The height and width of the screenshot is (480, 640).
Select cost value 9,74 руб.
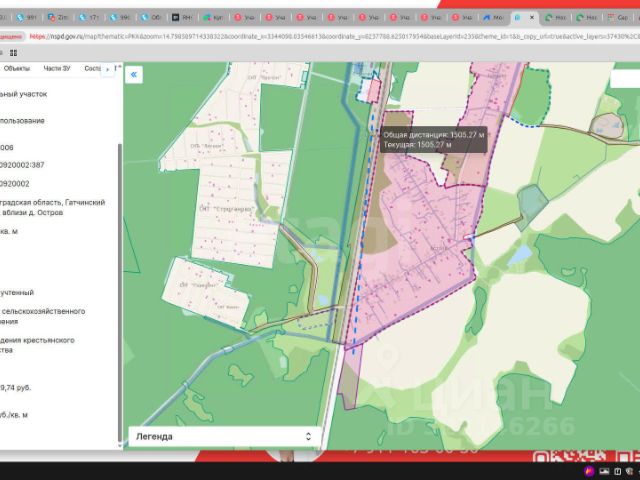click(16, 387)
